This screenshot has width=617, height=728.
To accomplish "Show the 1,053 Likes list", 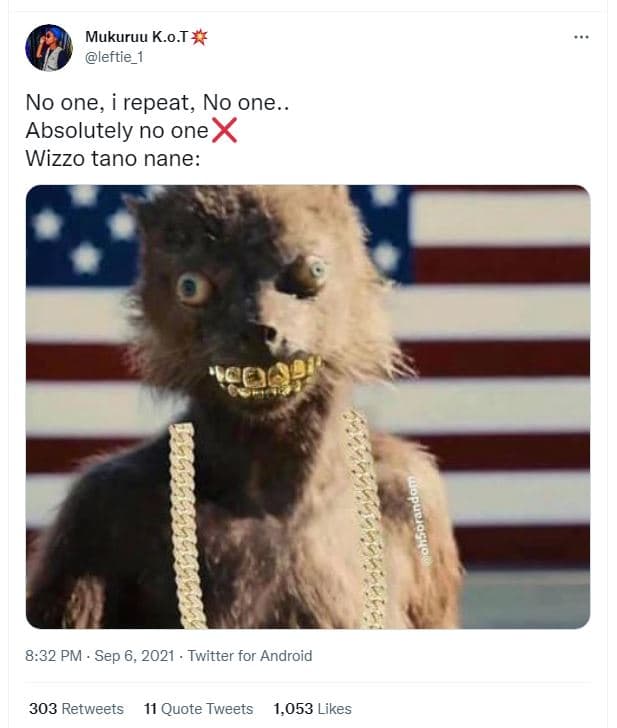I will coord(312,709).
